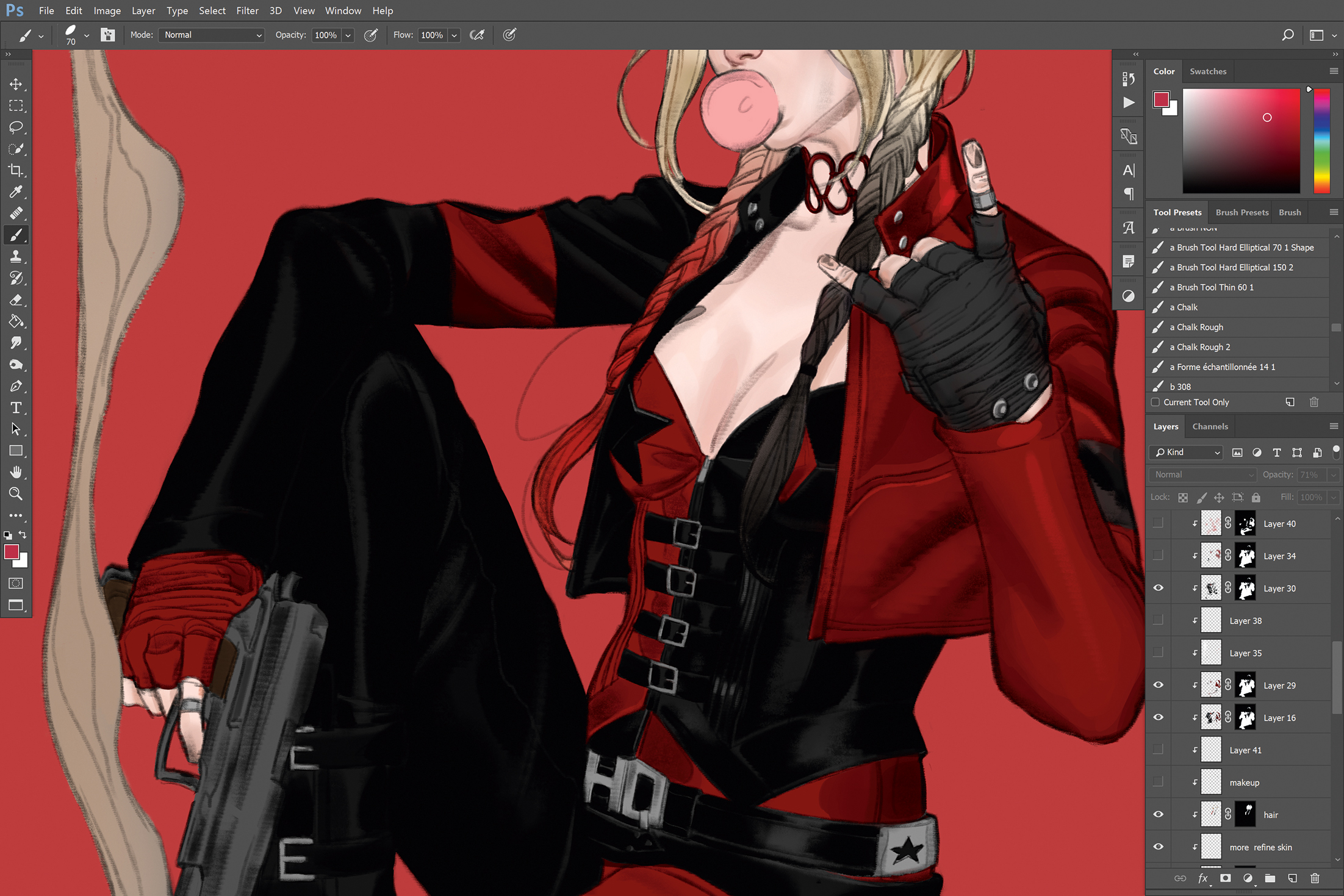
Task: Select the Clone Stamp tool
Action: tap(16, 257)
